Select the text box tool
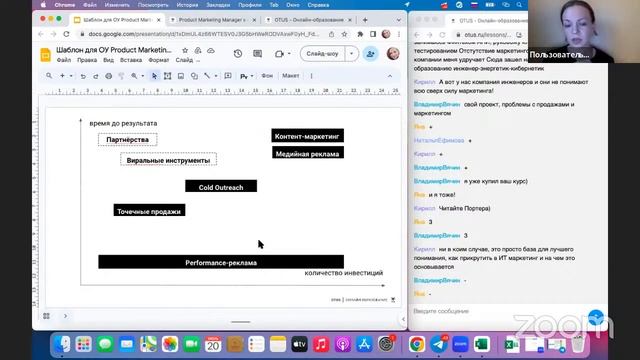 [167, 76]
